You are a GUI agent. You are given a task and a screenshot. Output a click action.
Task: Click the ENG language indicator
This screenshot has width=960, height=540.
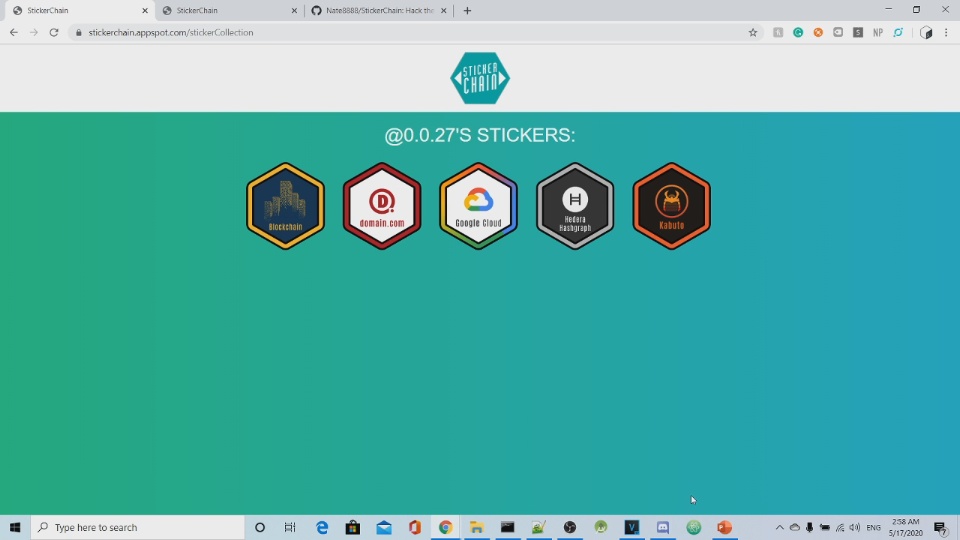(874, 527)
